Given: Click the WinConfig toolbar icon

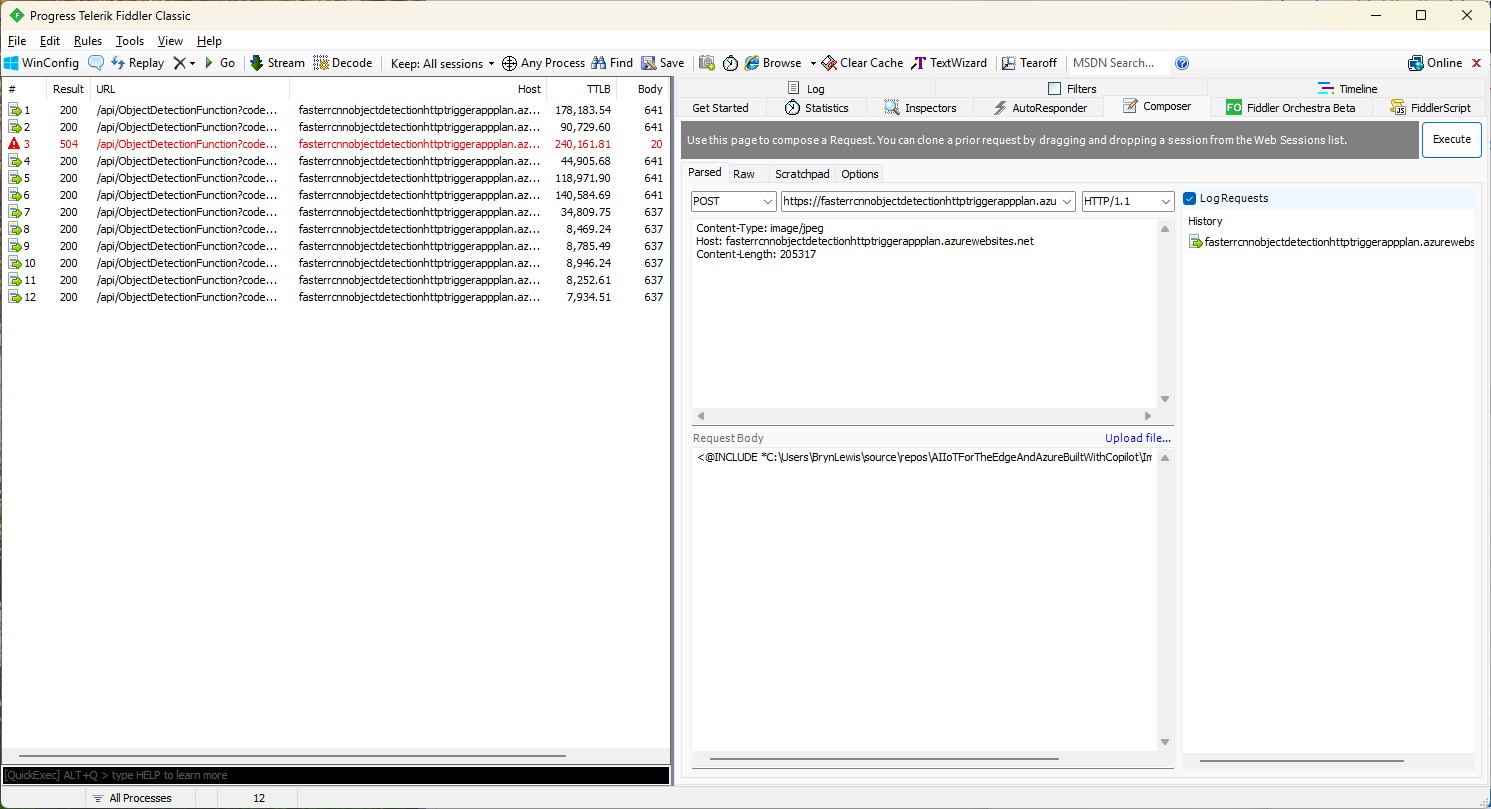Looking at the screenshot, I should pos(12,63).
